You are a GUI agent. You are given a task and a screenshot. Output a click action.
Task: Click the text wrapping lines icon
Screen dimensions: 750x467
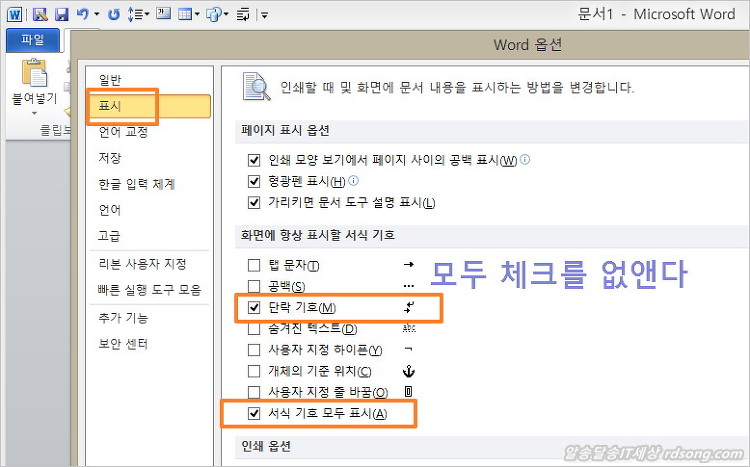coord(243,15)
